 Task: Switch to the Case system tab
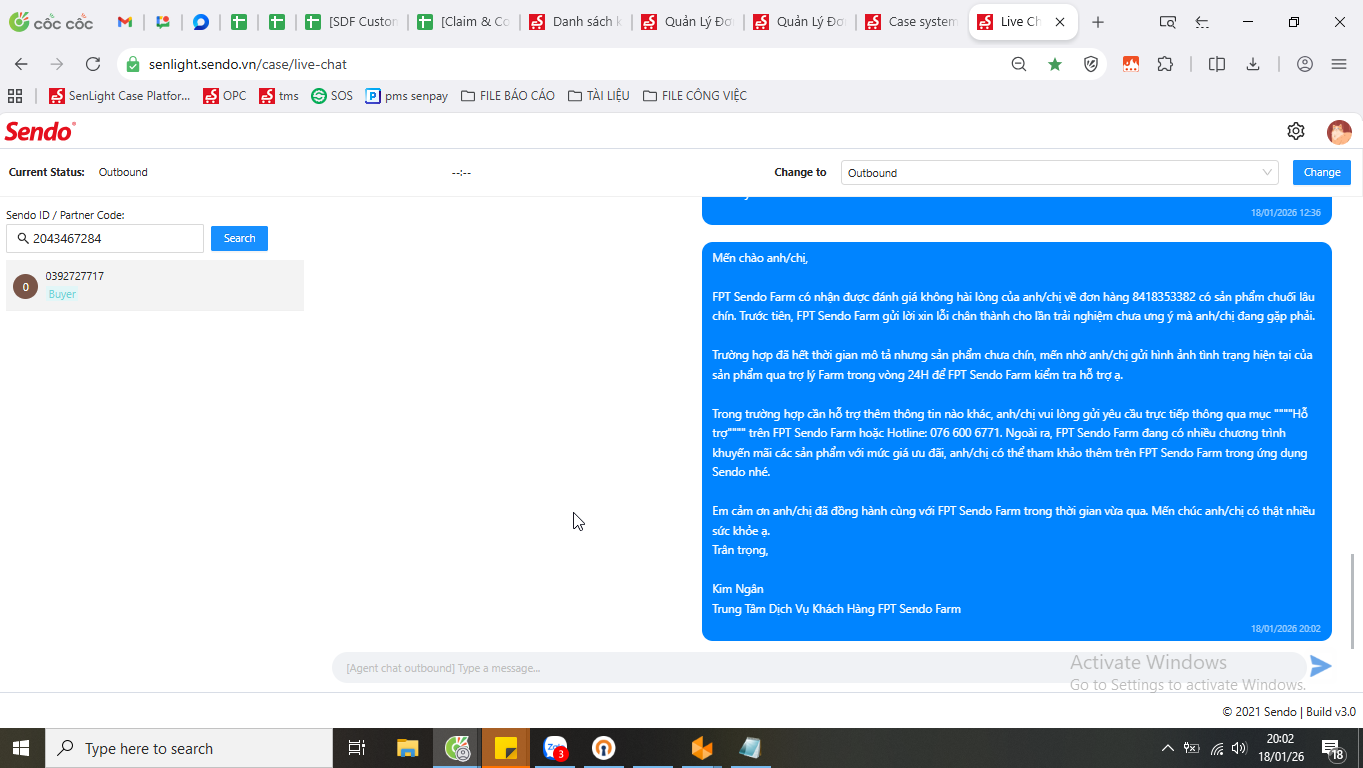[912, 22]
